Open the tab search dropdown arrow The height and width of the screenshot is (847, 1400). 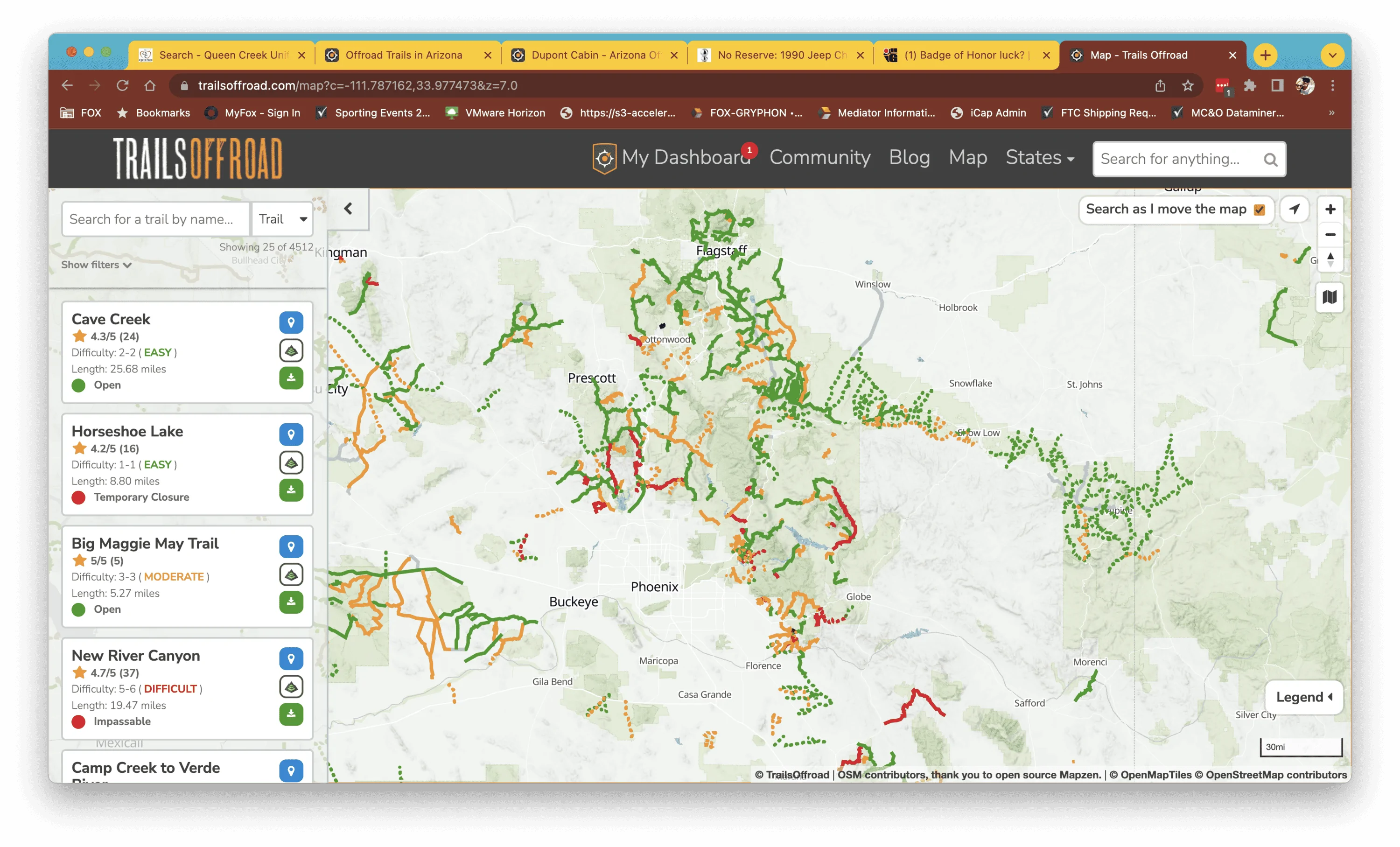[x=1332, y=55]
